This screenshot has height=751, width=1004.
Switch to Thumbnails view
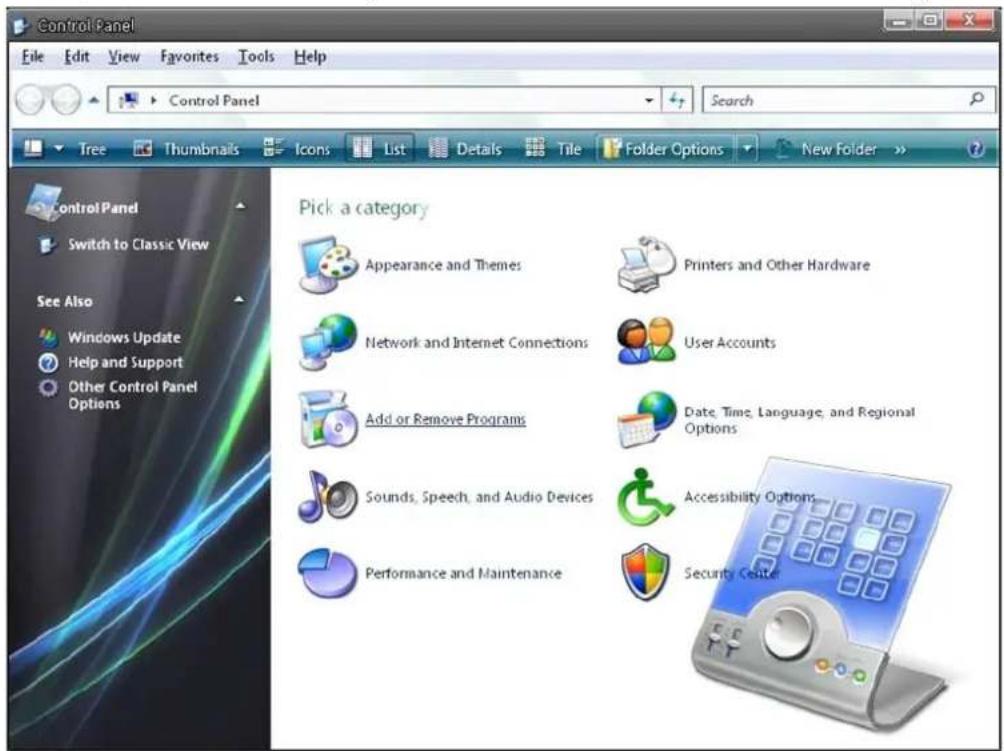[x=186, y=149]
